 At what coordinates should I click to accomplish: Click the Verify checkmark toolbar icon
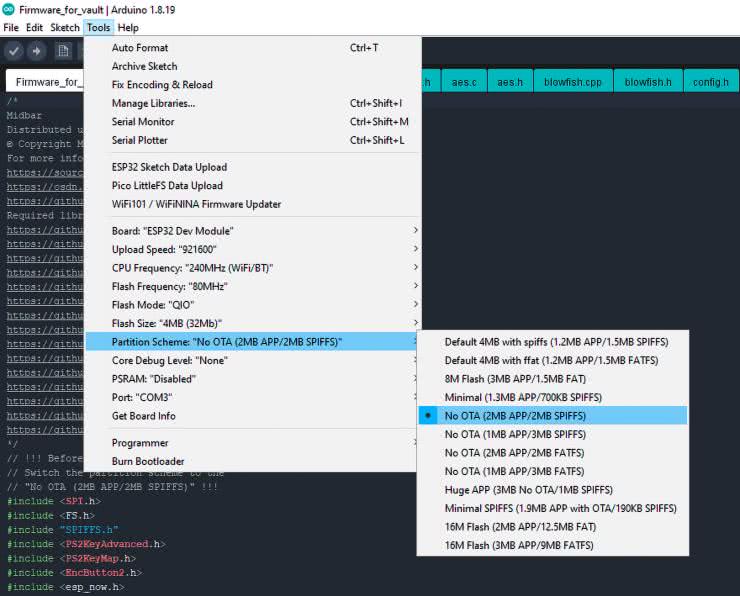tap(14, 51)
